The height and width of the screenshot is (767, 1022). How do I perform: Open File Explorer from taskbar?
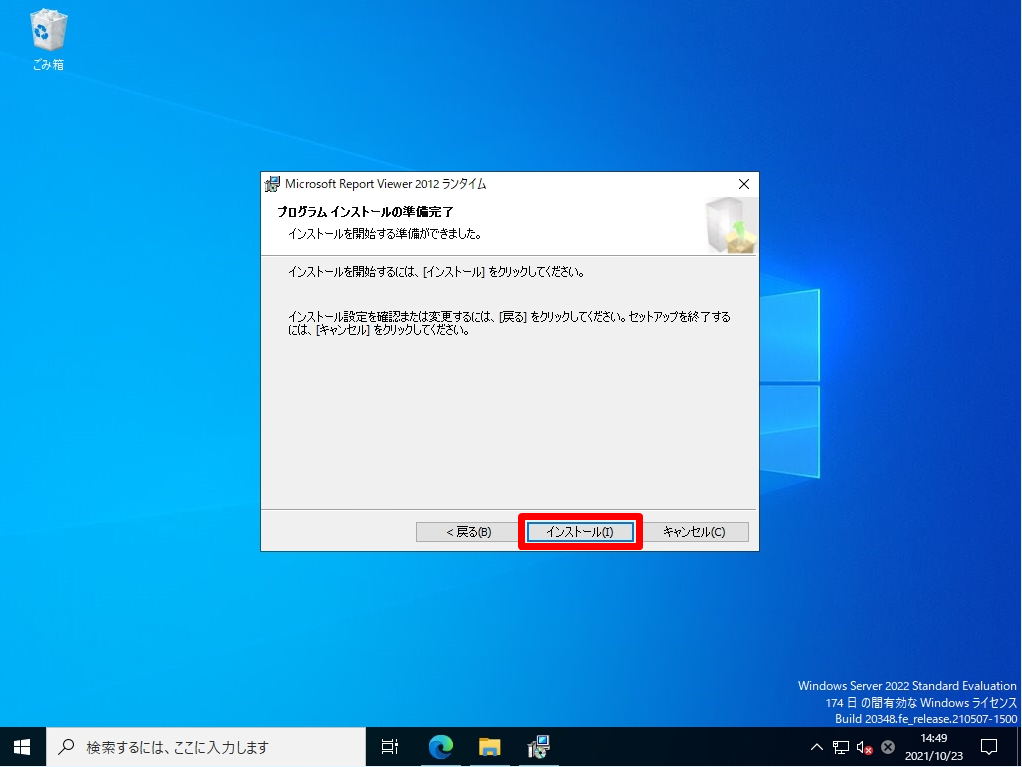489,747
